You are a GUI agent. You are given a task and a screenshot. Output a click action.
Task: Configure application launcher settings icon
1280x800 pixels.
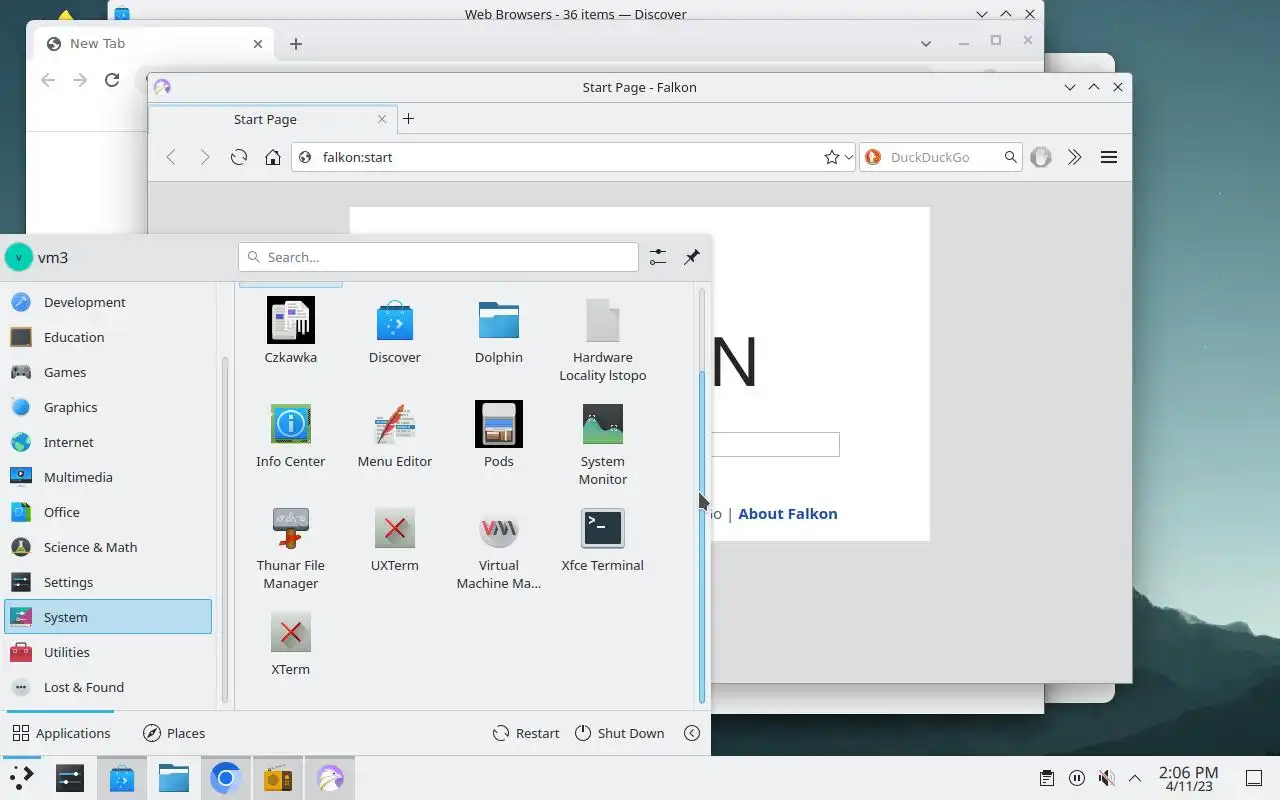pyautogui.click(x=657, y=257)
